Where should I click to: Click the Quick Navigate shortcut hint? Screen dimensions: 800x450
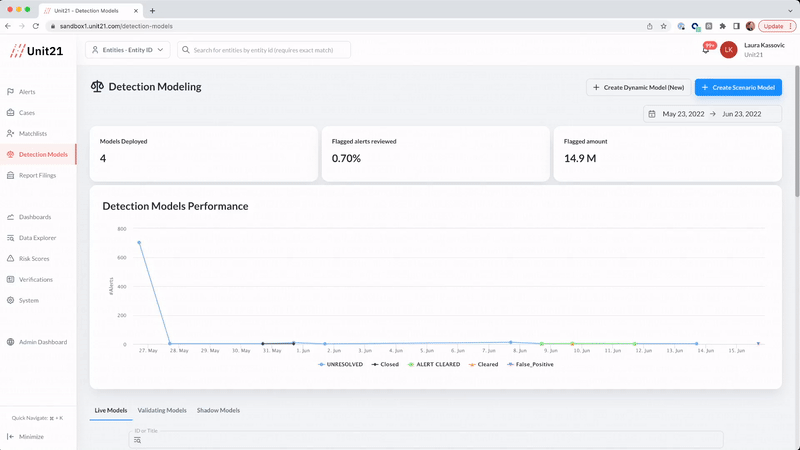coord(37,418)
